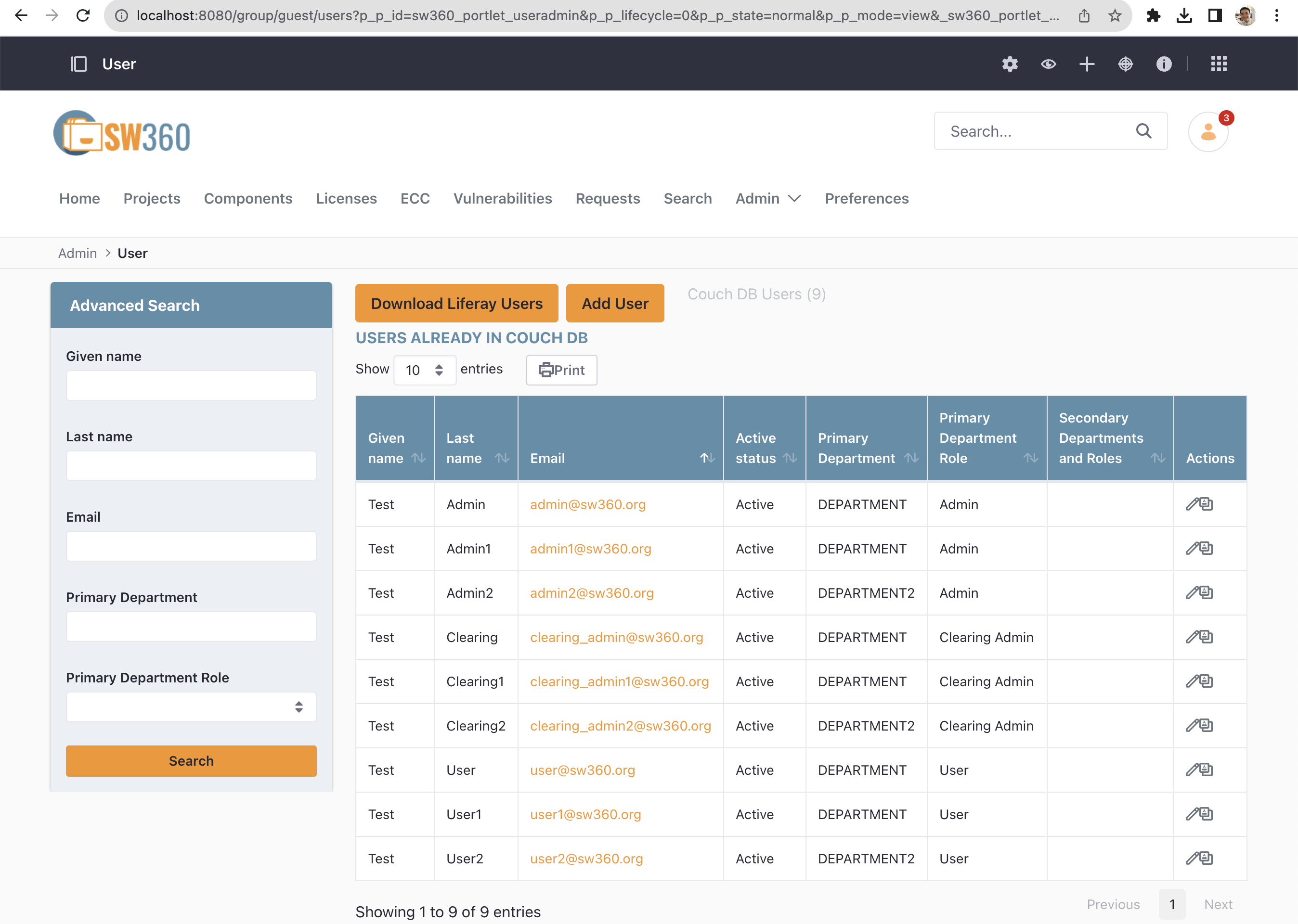Toggle the simulation eye icon
This screenshot has width=1298, height=924.
pos(1048,64)
